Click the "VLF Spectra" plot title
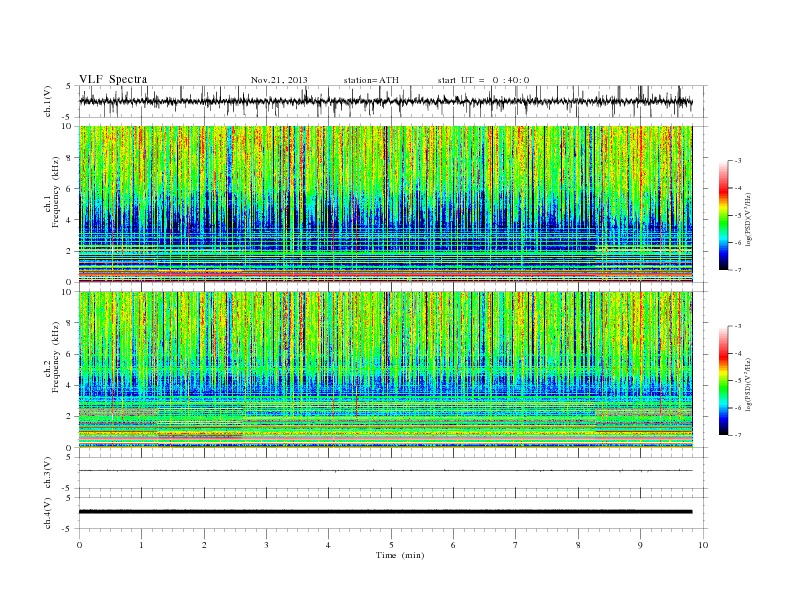 tap(113, 79)
